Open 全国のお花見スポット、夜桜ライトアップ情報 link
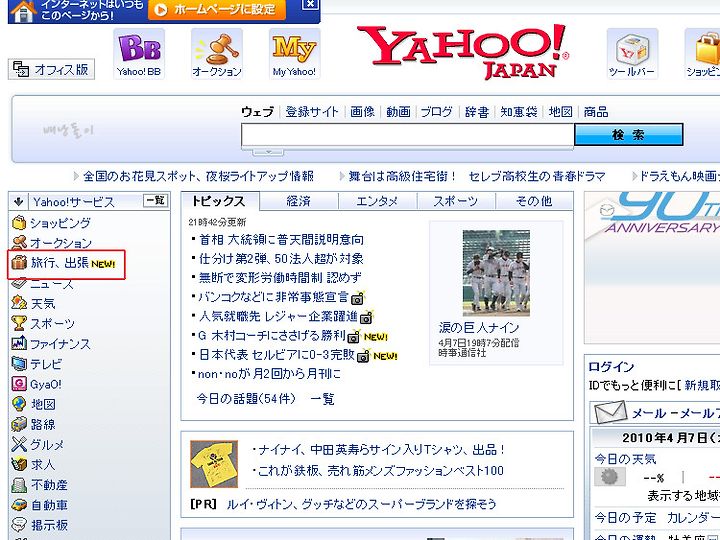Image resolution: width=720 pixels, height=540 pixels. [198, 176]
